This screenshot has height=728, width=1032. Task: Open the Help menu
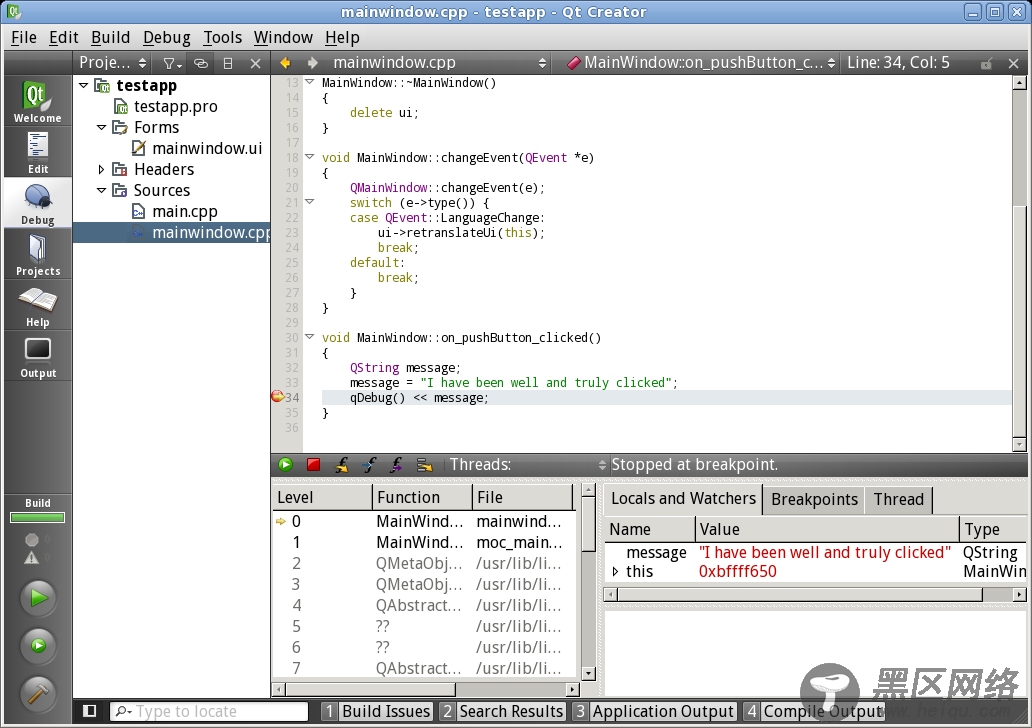[342, 38]
